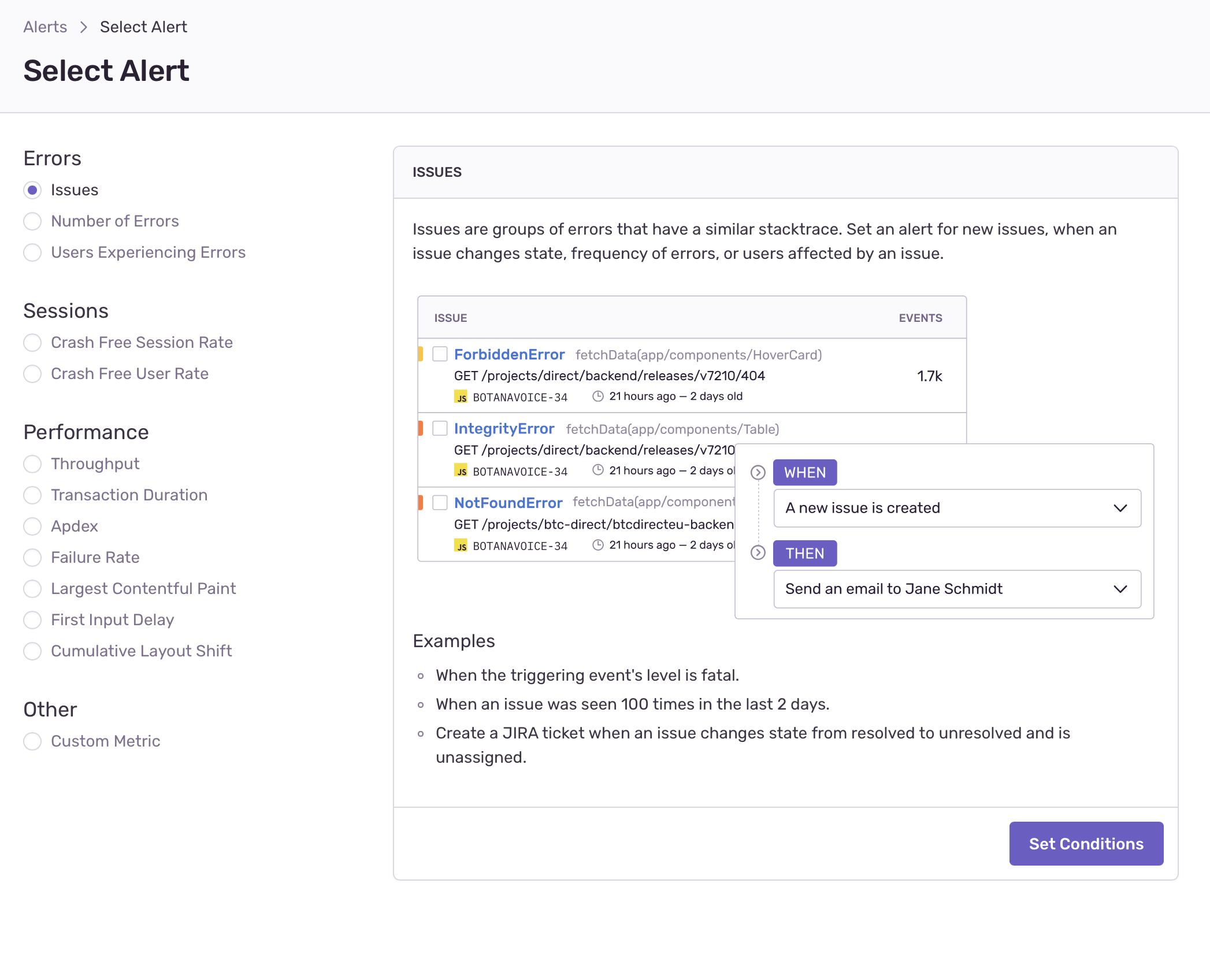Click the breadcrumb chevron after Alerts
This screenshot has width=1210, height=980.
[x=84, y=27]
